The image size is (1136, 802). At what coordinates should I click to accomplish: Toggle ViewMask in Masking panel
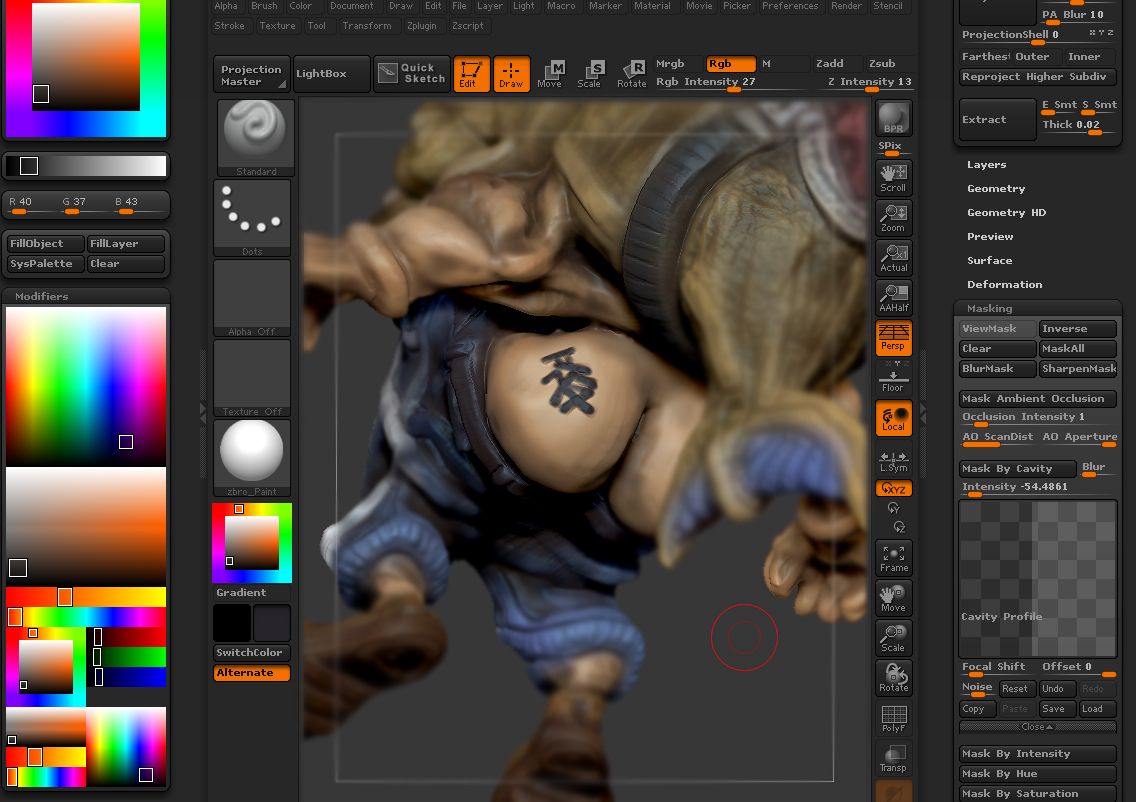tap(998, 329)
